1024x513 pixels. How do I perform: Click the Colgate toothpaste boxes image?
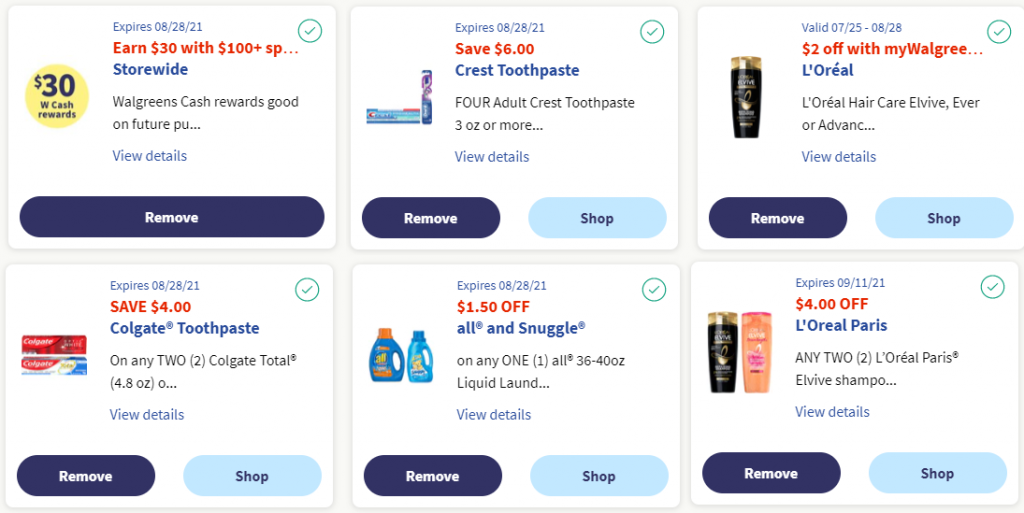54,355
